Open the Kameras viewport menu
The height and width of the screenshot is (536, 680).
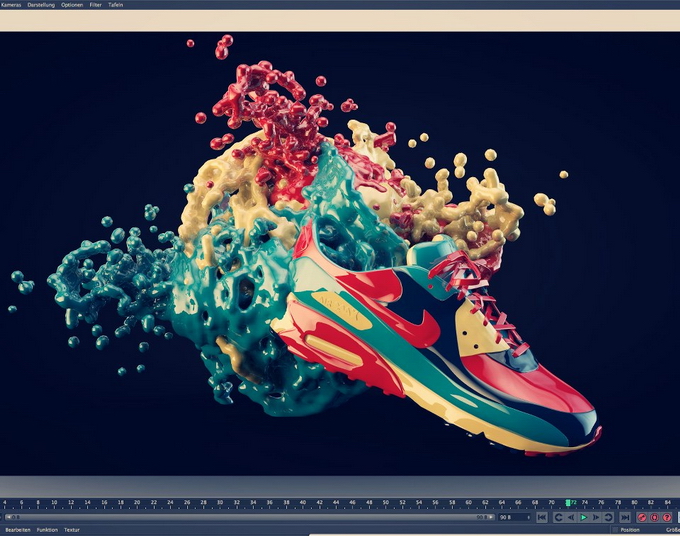tap(11, 5)
